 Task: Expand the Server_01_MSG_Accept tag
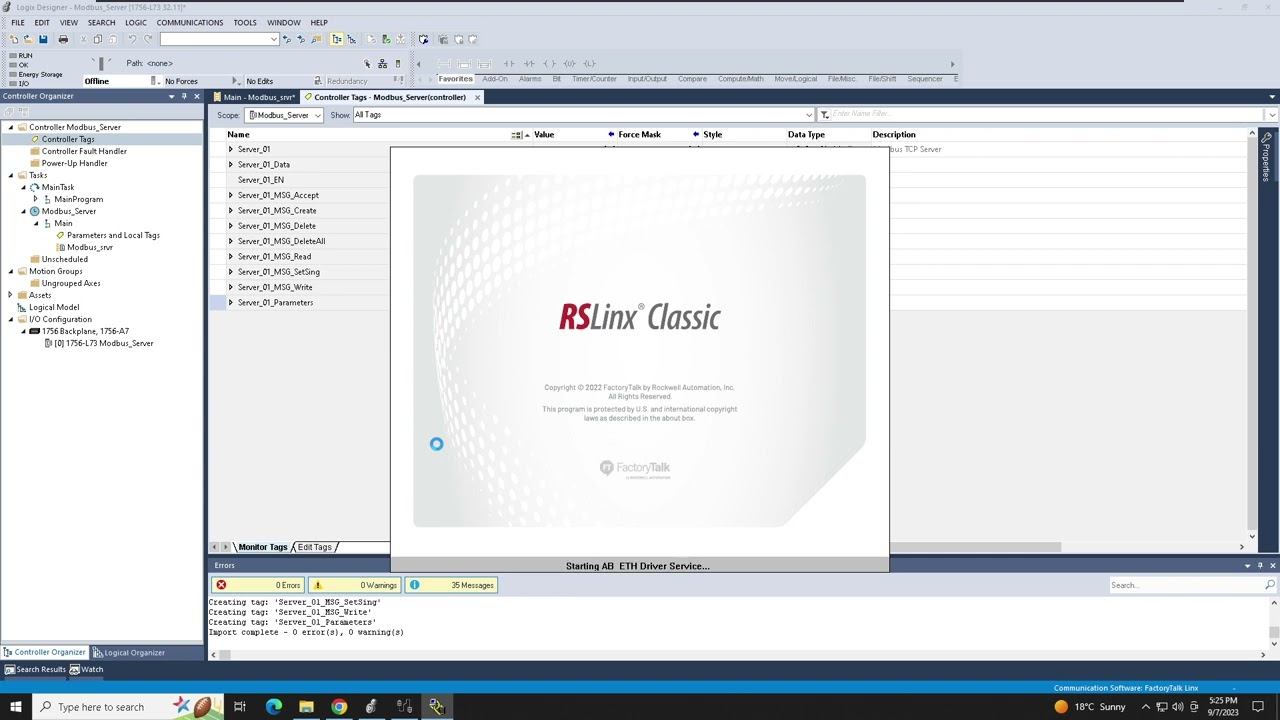231,195
